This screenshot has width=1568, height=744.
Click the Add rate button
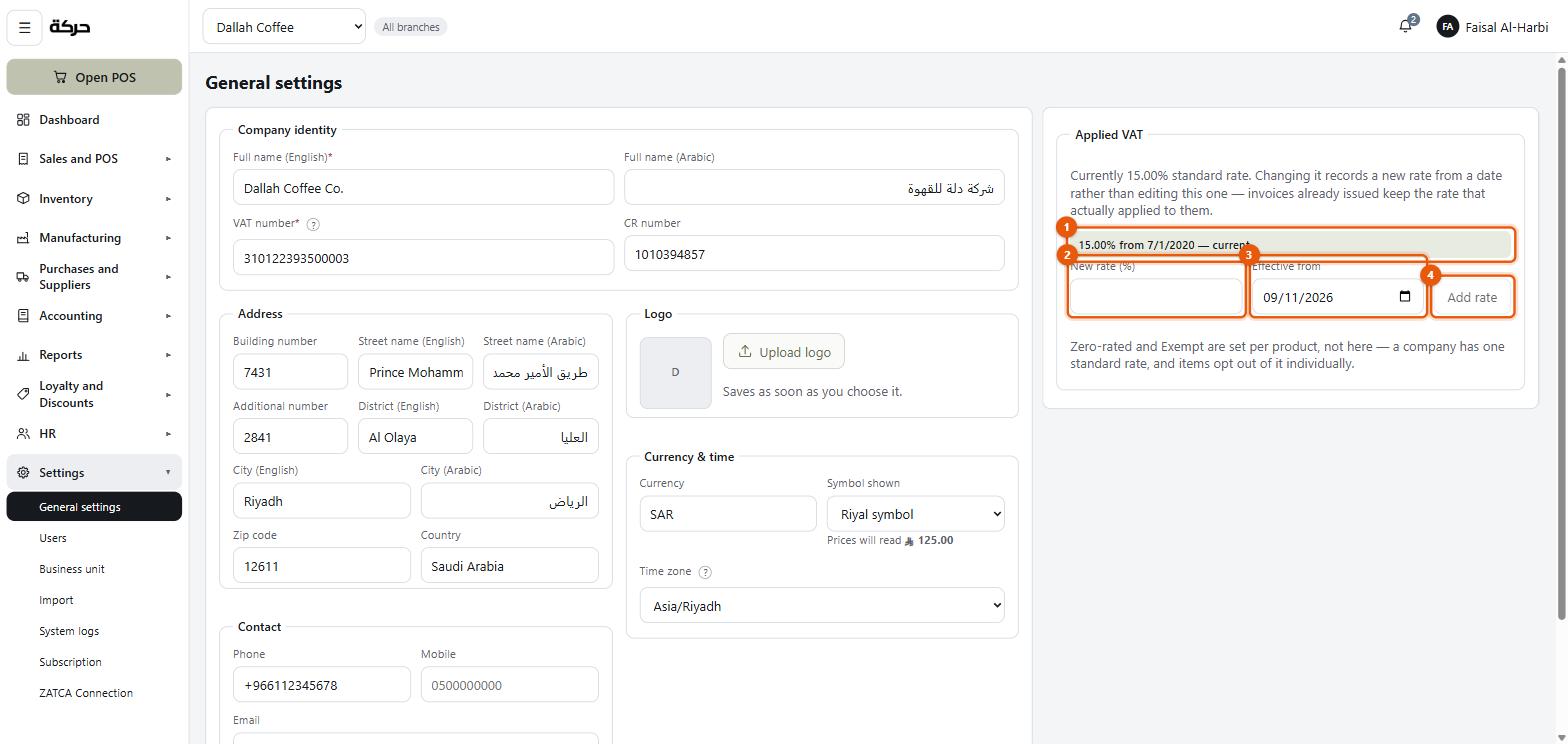tap(1472, 297)
